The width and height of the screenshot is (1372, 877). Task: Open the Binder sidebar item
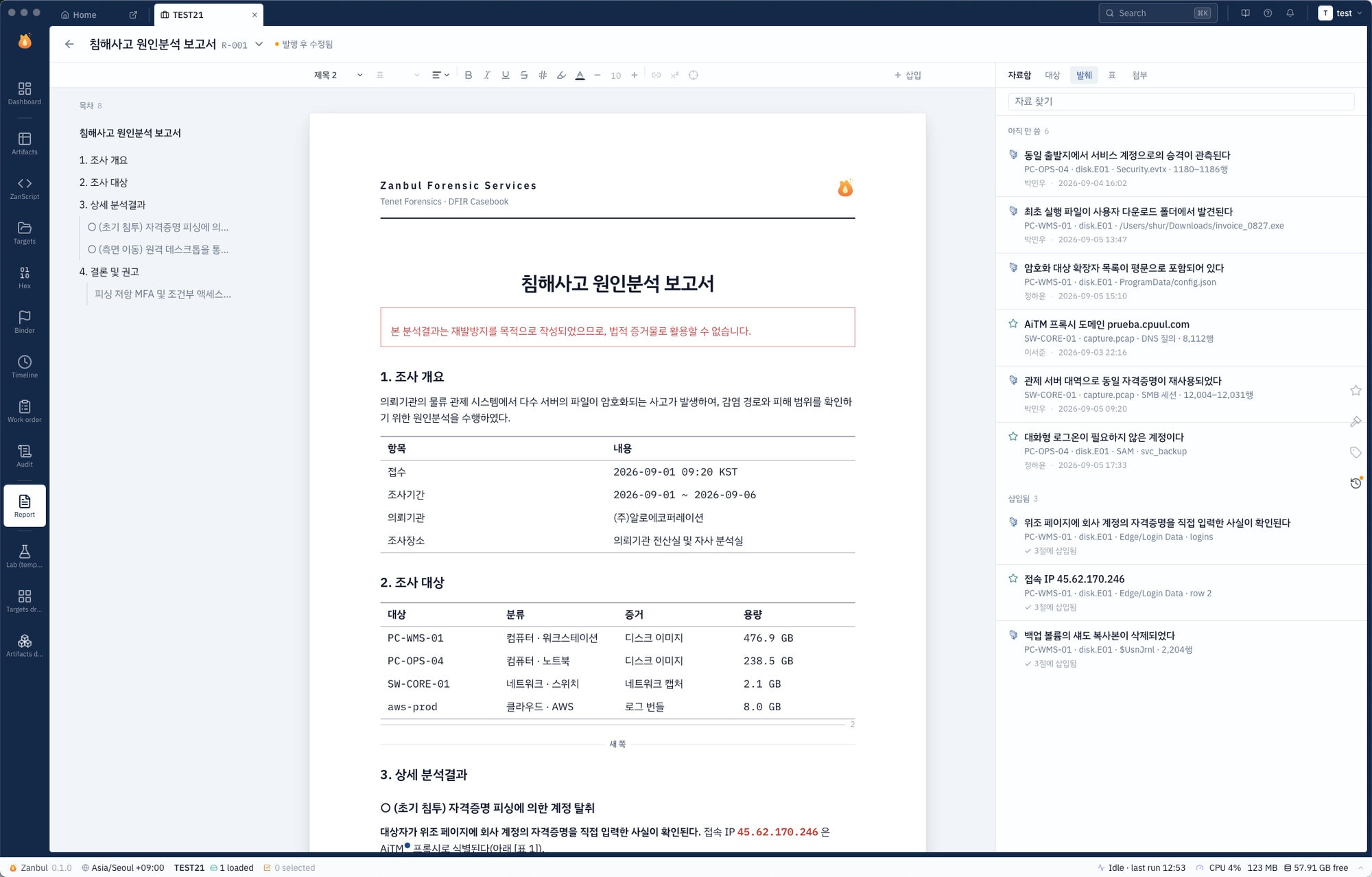click(x=25, y=322)
